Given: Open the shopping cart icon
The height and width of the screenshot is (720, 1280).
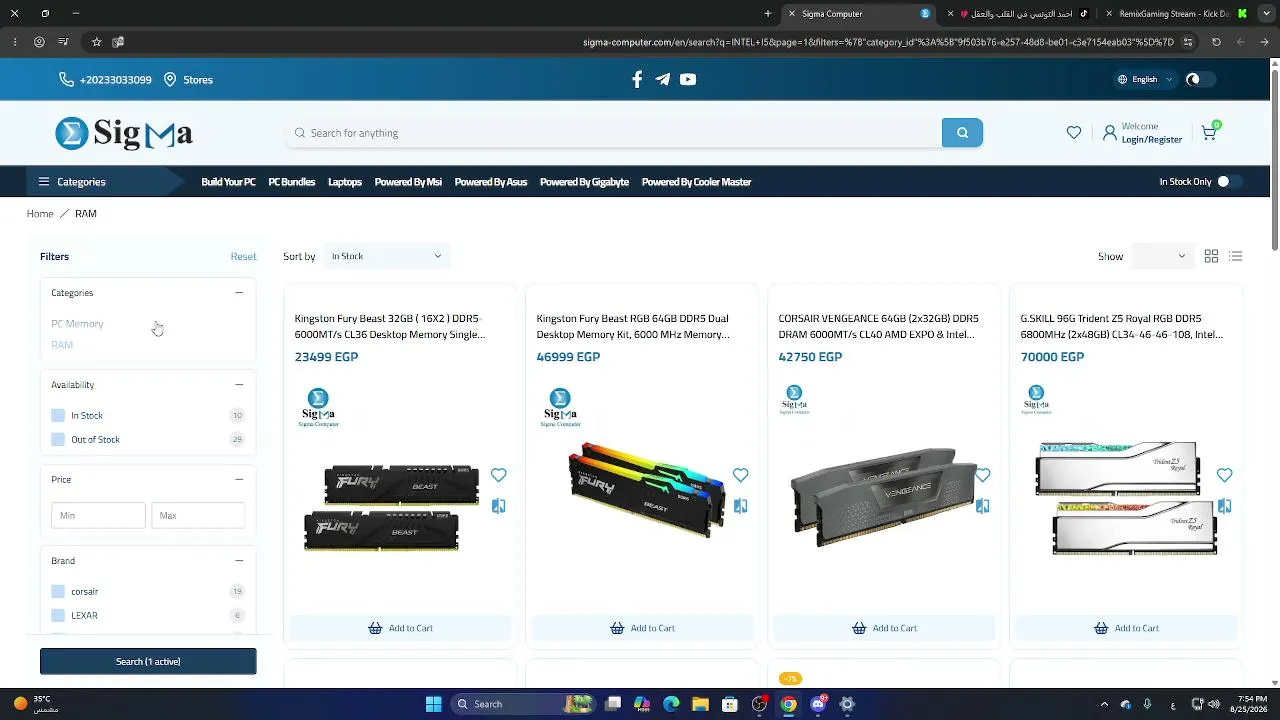Looking at the screenshot, I should (x=1209, y=133).
